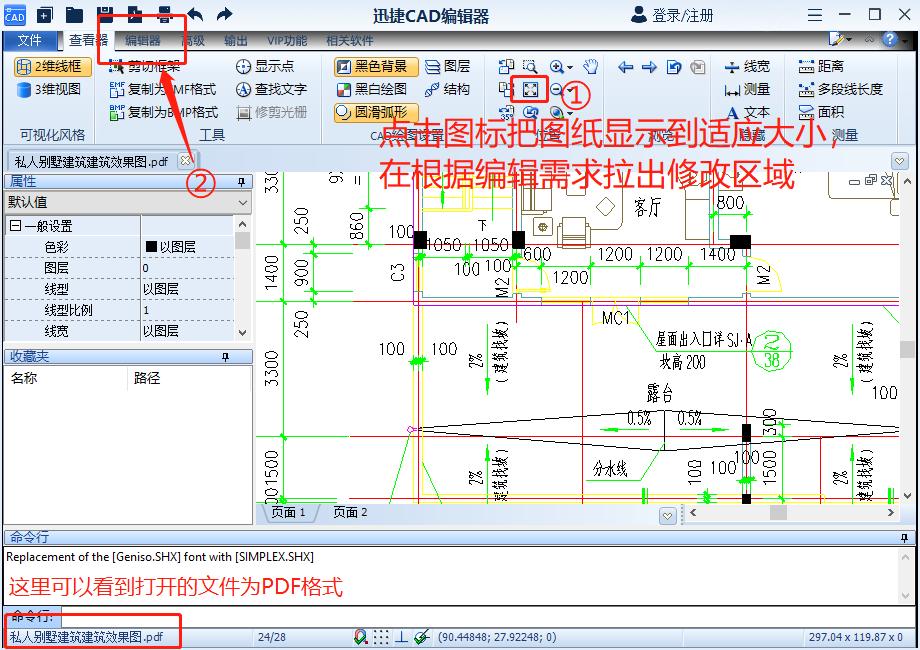The width and height of the screenshot is (920, 650).
Task: Enable 黑白绘图 black-white drawing mode
Action: [x=378, y=89]
